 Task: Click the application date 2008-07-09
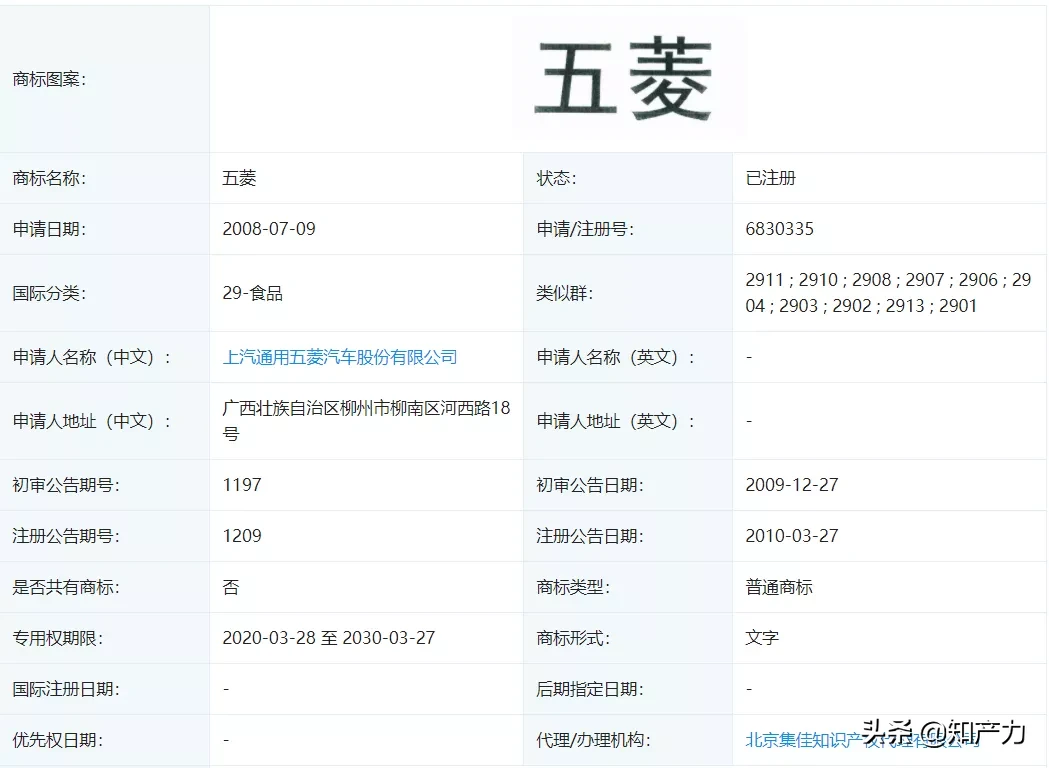click(x=269, y=229)
